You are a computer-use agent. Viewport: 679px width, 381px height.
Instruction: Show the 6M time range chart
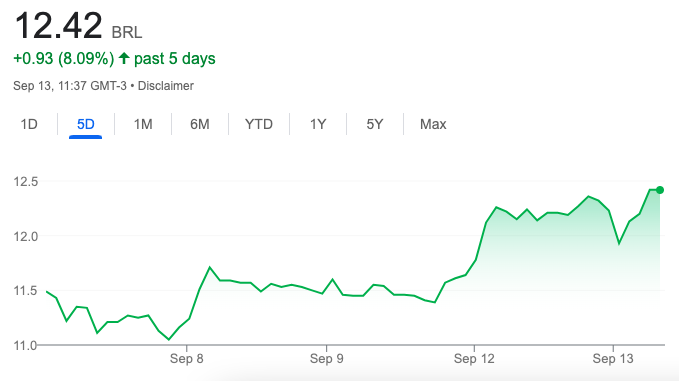[200, 124]
